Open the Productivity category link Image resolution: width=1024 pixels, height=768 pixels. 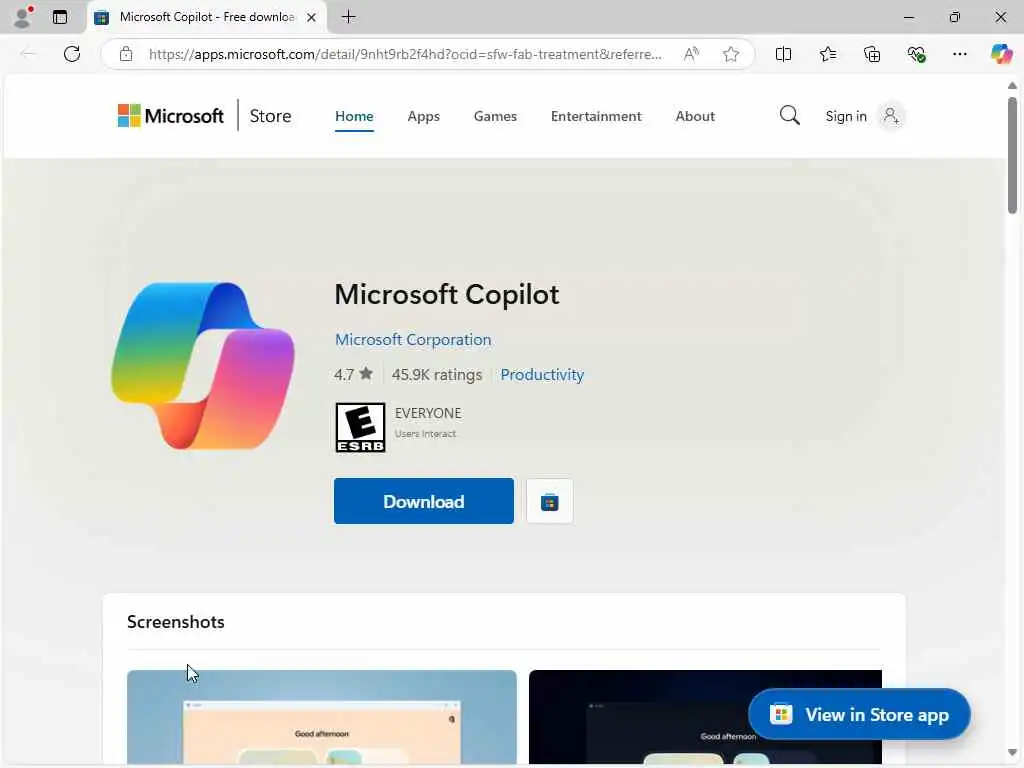click(542, 375)
